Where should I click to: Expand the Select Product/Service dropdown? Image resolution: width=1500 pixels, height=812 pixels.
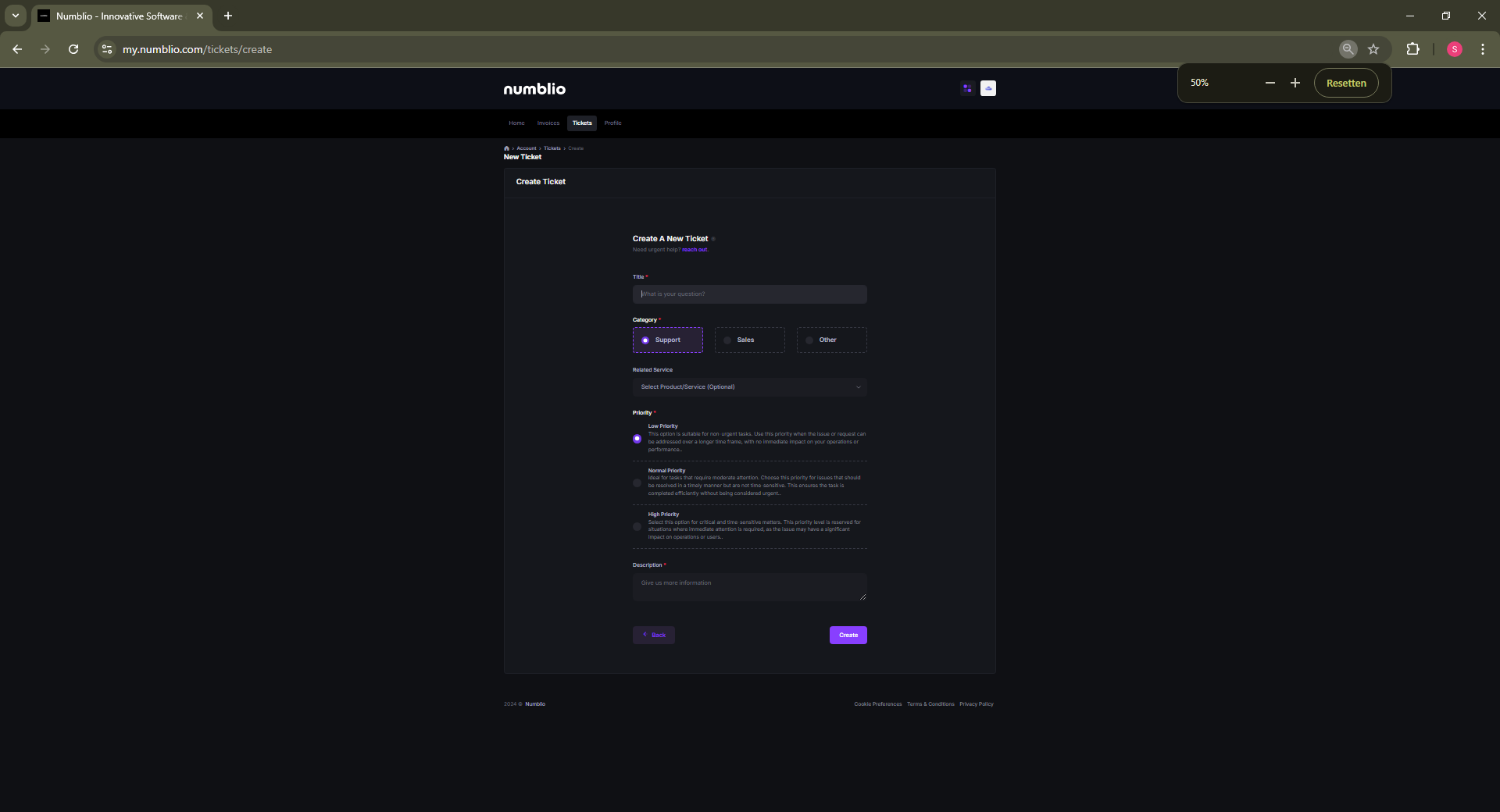tap(749, 387)
